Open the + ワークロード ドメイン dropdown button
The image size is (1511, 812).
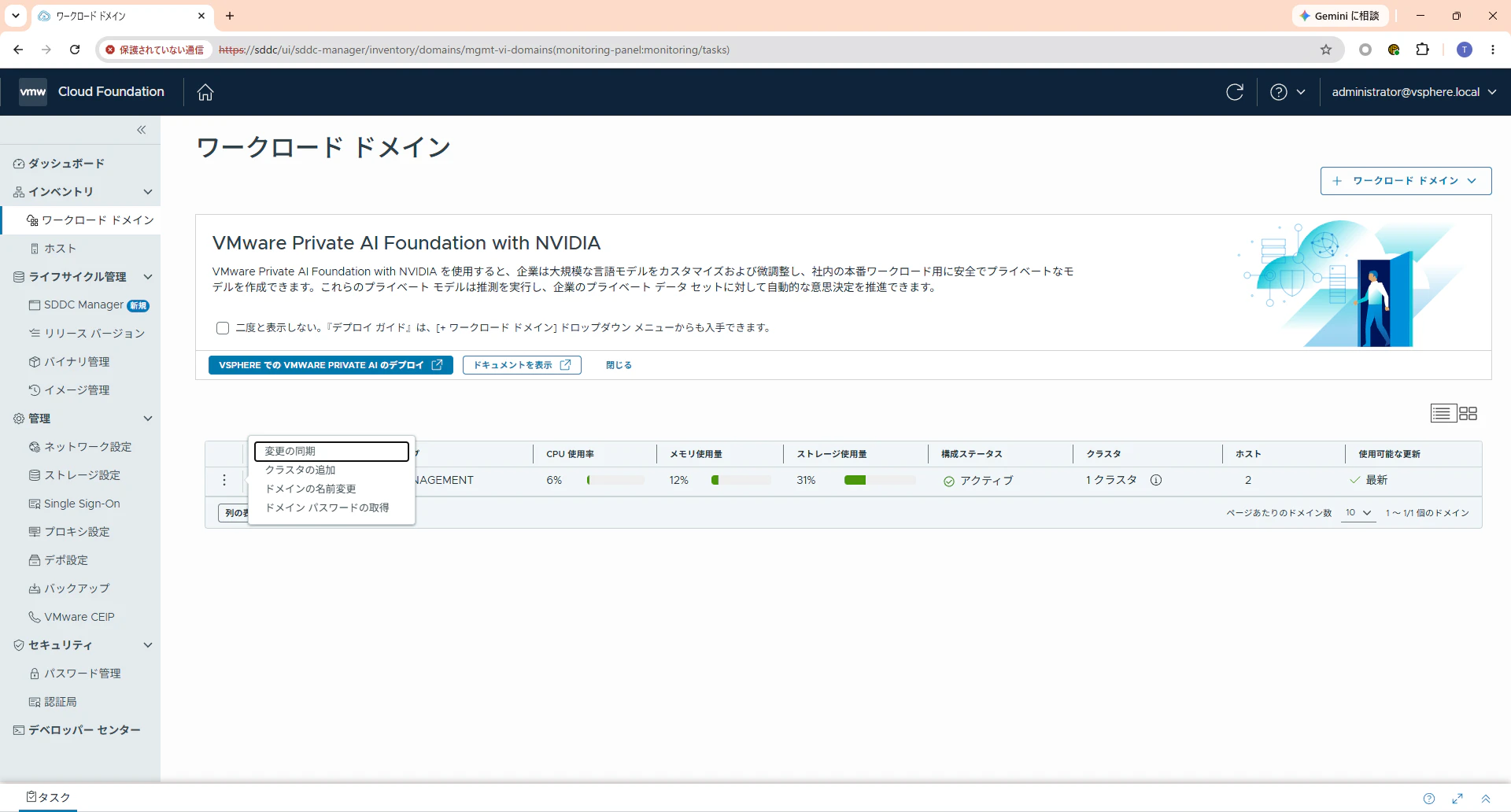tap(1406, 181)
